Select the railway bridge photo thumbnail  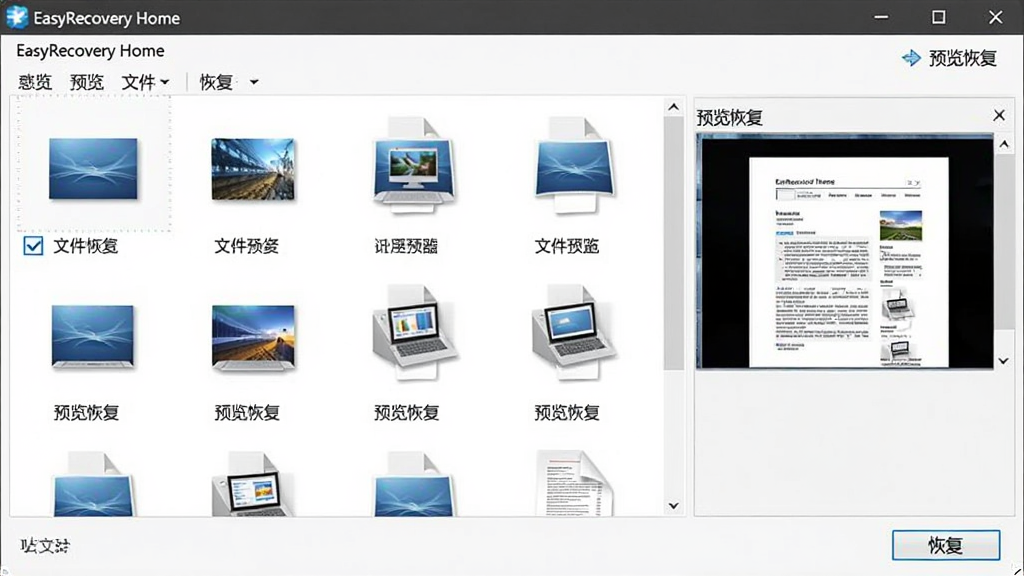(x=253, y=169)
